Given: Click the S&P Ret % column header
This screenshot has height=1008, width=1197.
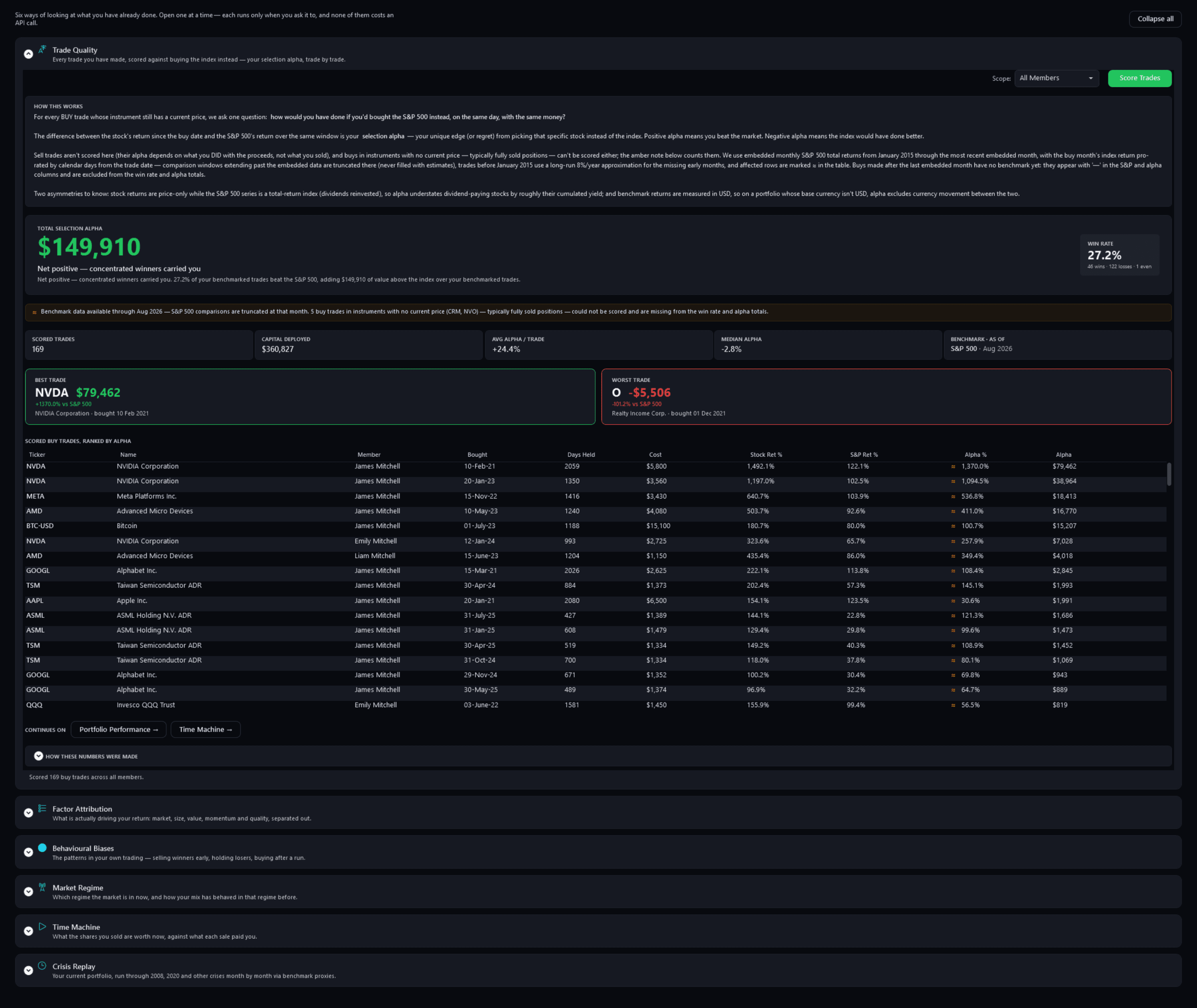Looking at the screenshot, I should pos(864,455).
